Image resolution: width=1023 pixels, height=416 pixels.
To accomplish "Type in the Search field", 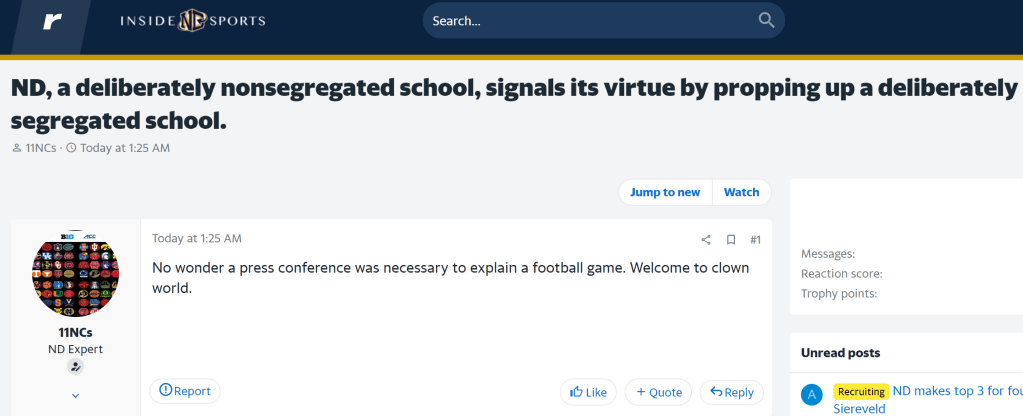I will point(590,21).
